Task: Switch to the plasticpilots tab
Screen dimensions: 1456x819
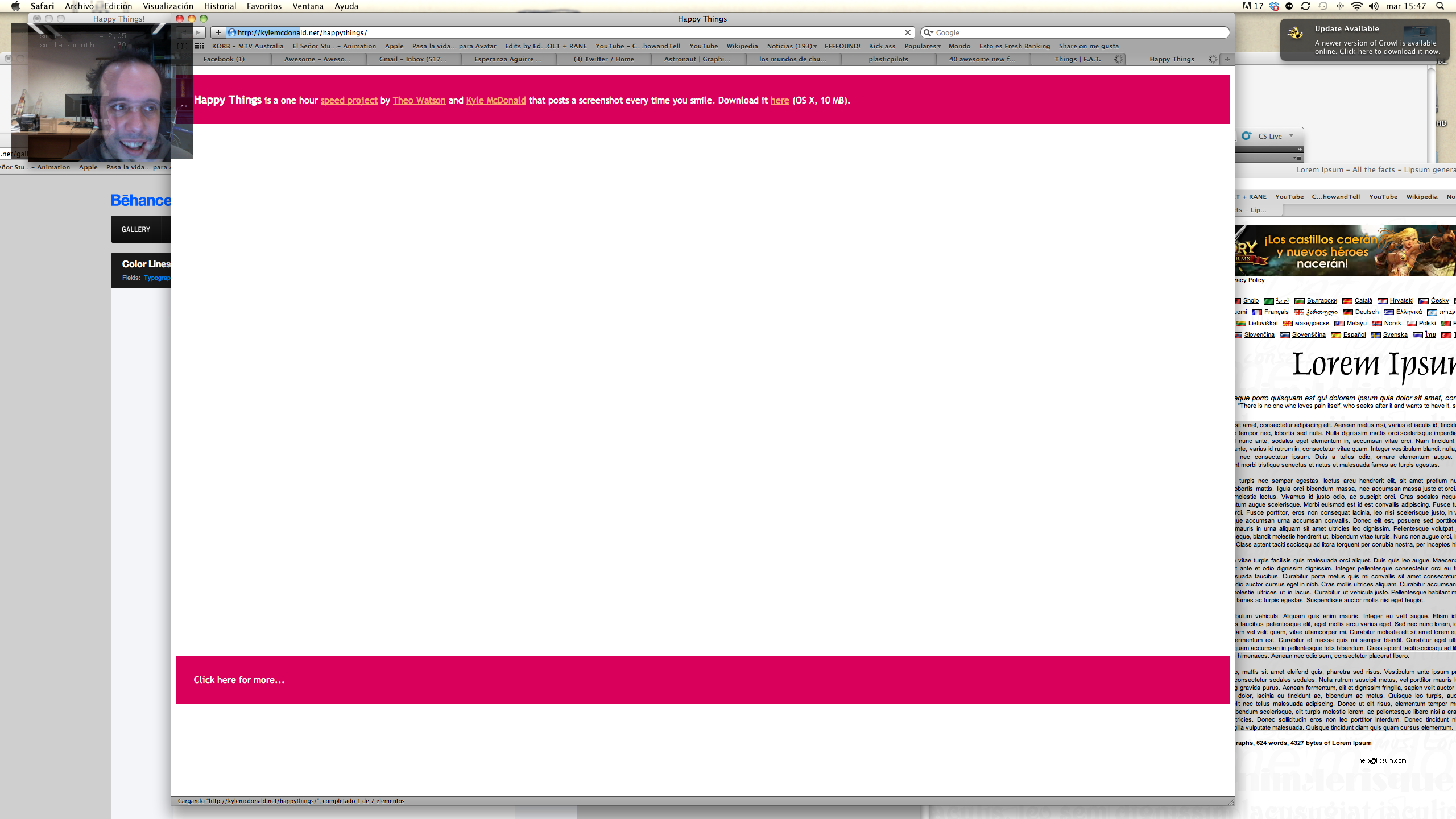Action: (x=888, y=59)
